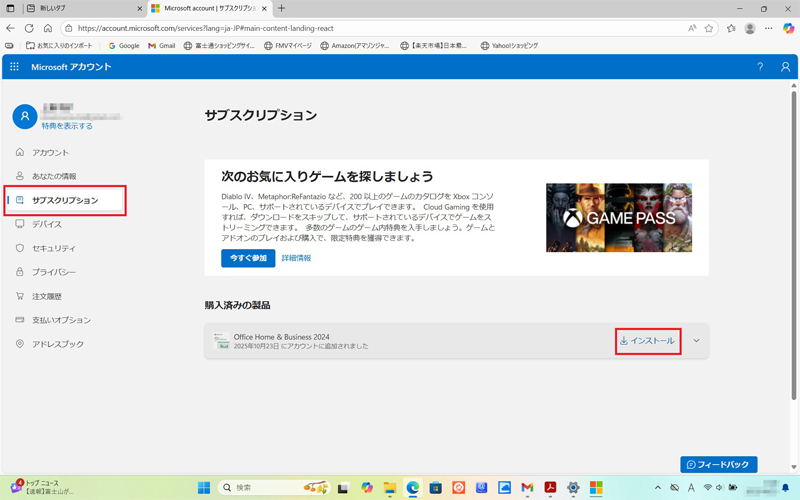Click the browser refresh button
The width and height of the screenshot is (800, 500).
29,29
